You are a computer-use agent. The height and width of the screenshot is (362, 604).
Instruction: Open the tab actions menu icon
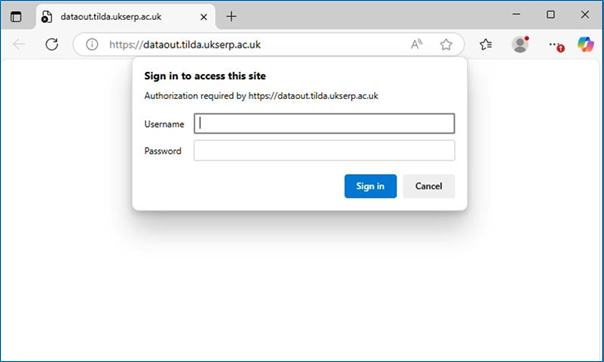16,17
